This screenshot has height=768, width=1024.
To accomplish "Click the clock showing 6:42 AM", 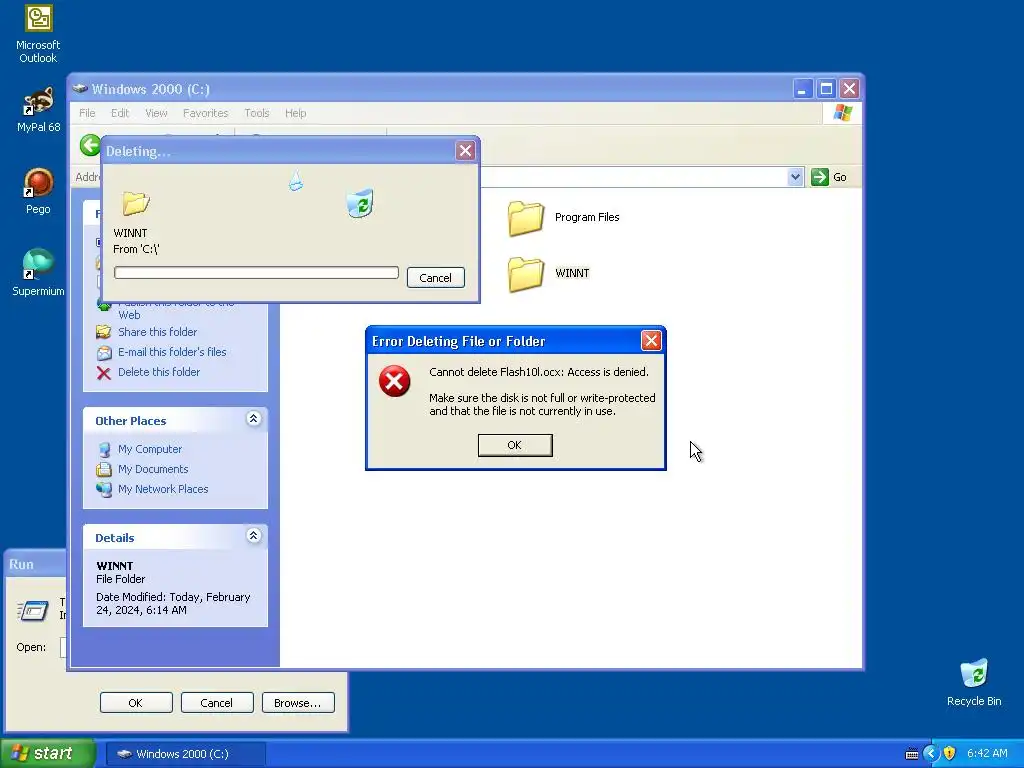I will click(987, 754).
